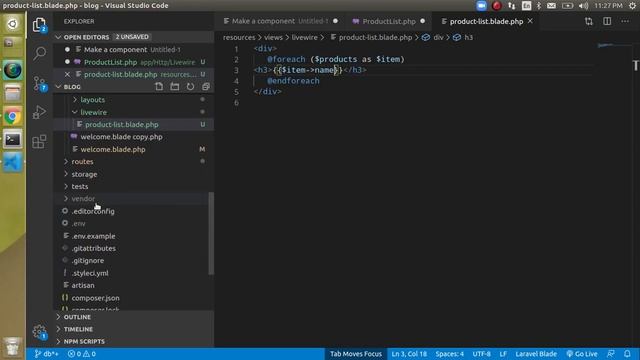The image size is (640, 360).
Task: Open Visual Studio Code dock icon
Action: tap(12, 163)
